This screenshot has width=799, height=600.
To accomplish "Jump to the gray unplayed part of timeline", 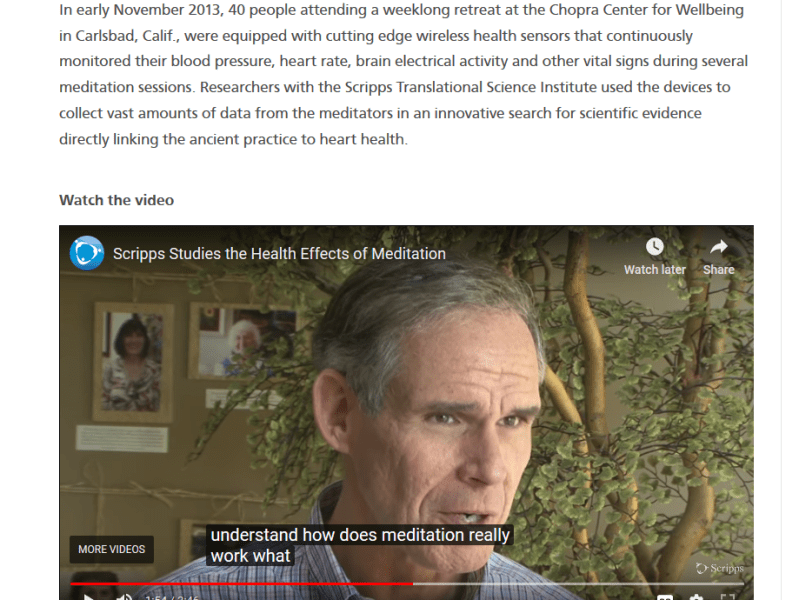I will click(578, 584).
